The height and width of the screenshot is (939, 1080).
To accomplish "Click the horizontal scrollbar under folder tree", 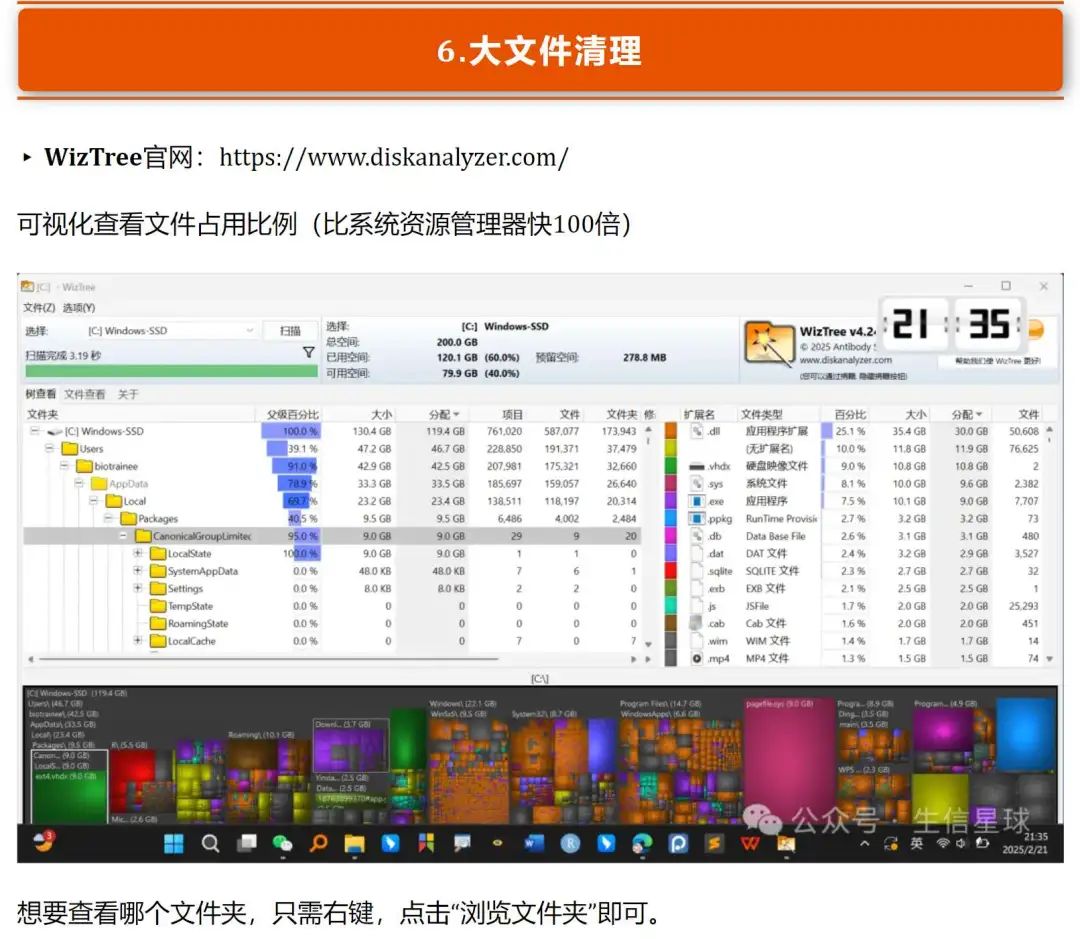I will (269, 659).
